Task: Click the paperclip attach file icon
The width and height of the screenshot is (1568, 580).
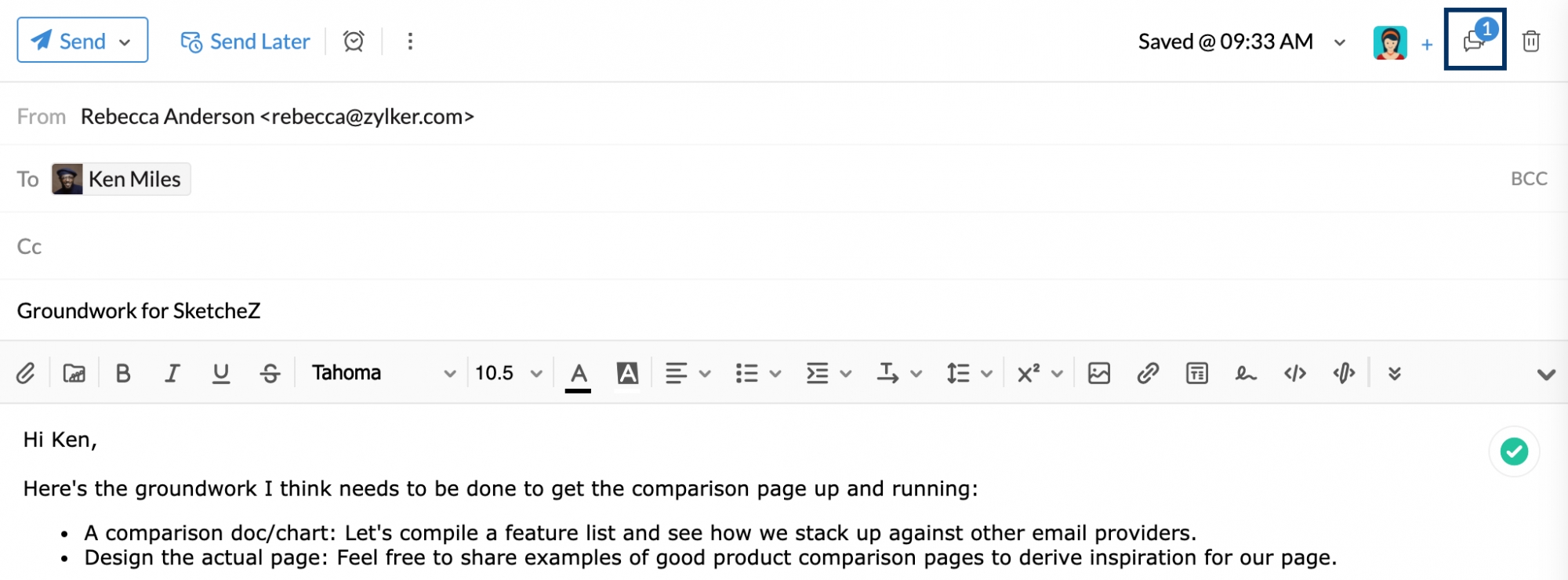Action: coord(25,373)
